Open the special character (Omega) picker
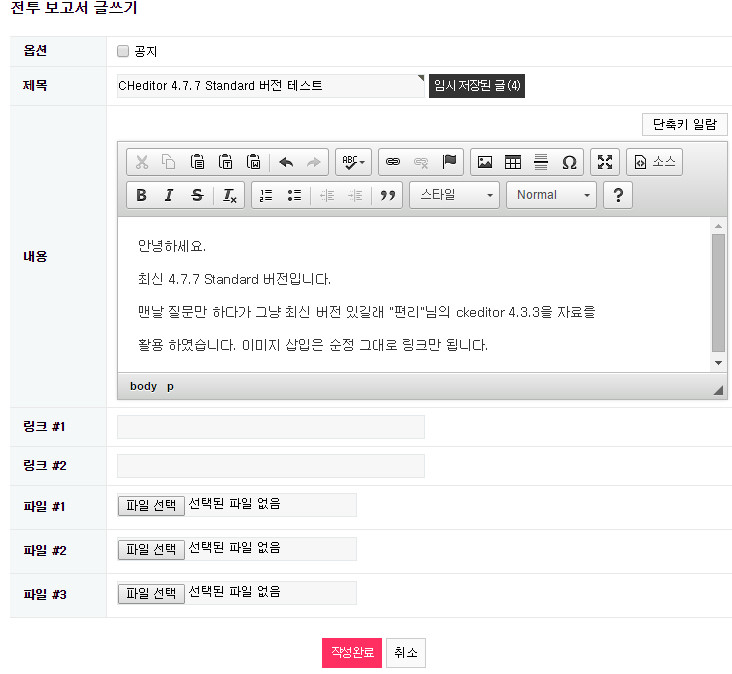 coord(569,162)
